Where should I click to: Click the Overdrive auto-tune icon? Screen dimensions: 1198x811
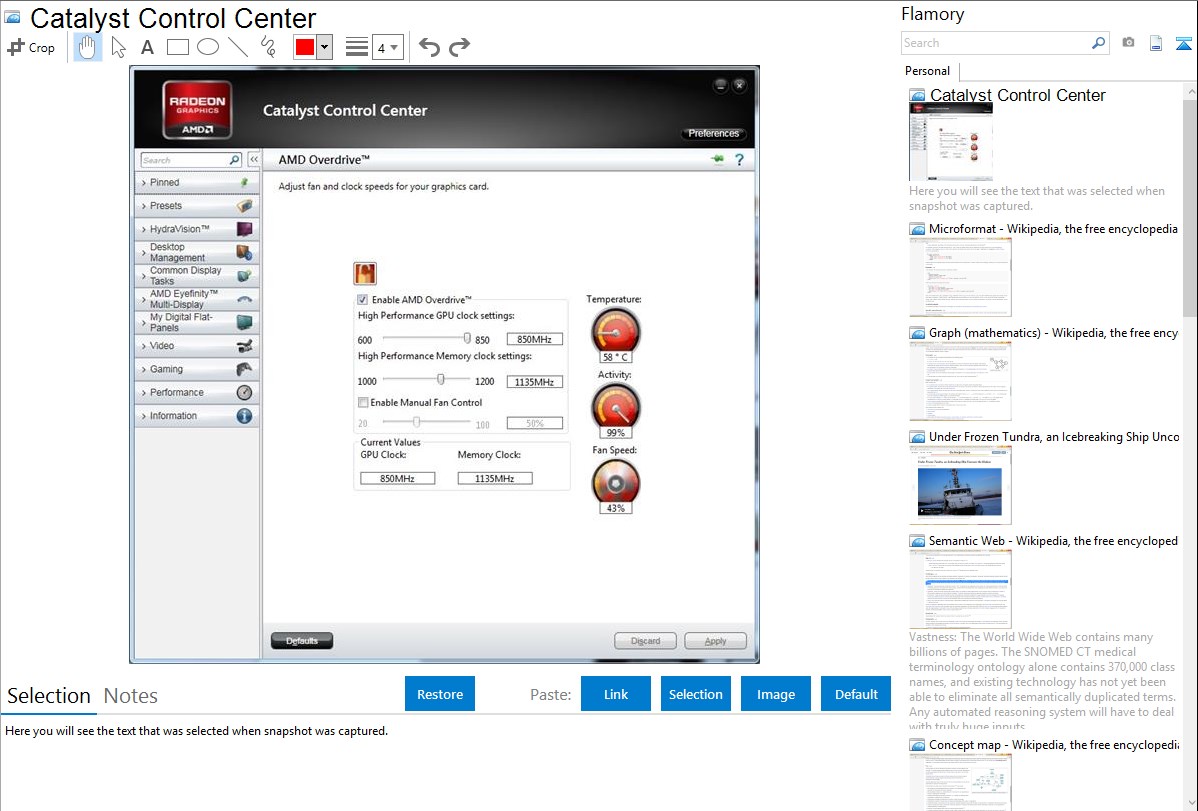coord(364,273)
